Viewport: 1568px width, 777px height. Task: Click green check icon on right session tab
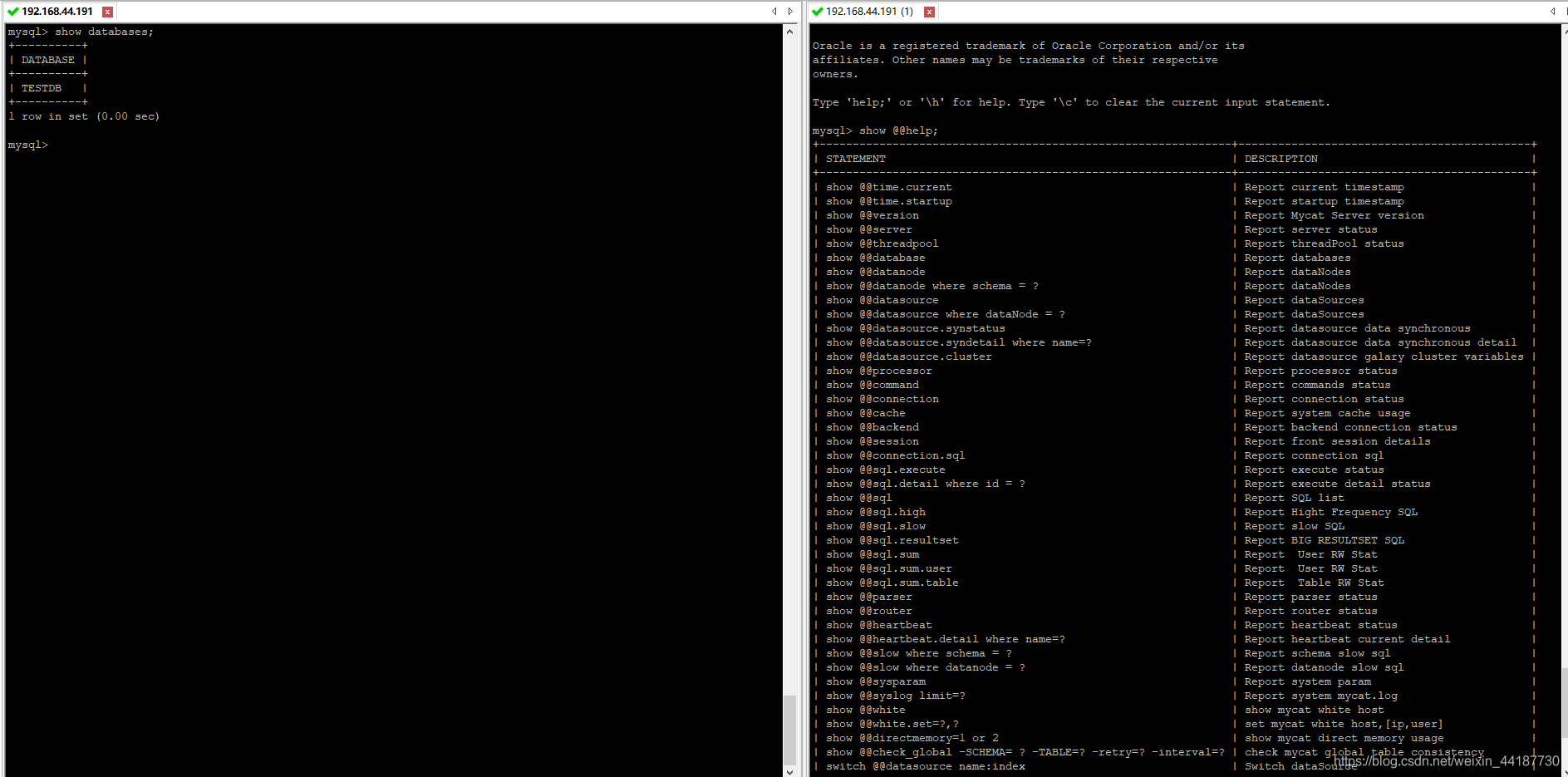(817, 12)
